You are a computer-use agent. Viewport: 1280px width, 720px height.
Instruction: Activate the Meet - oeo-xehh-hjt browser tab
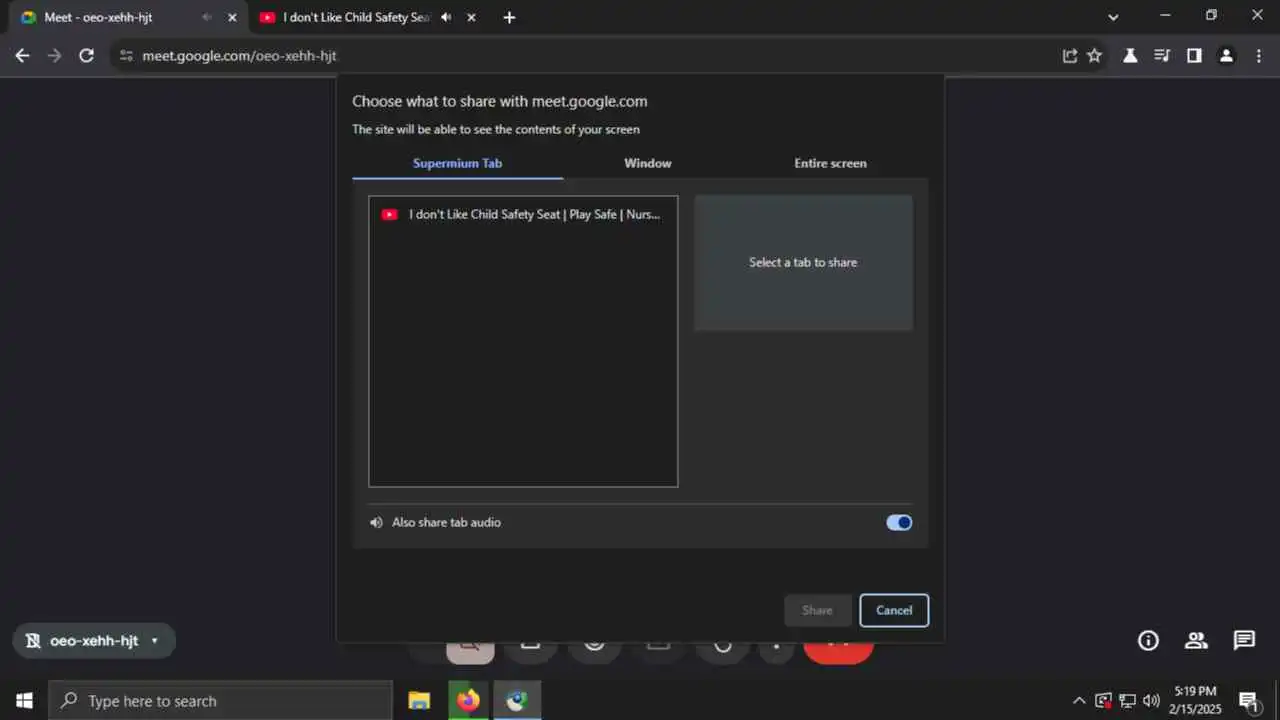pos(130,17)
